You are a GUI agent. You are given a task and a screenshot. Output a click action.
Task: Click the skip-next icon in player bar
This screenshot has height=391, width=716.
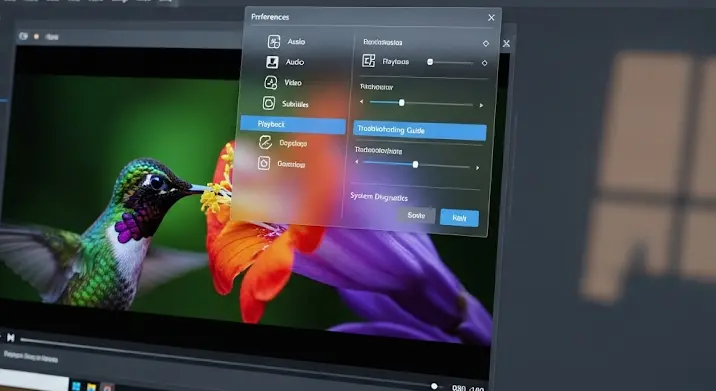click(x=11, y=338)
